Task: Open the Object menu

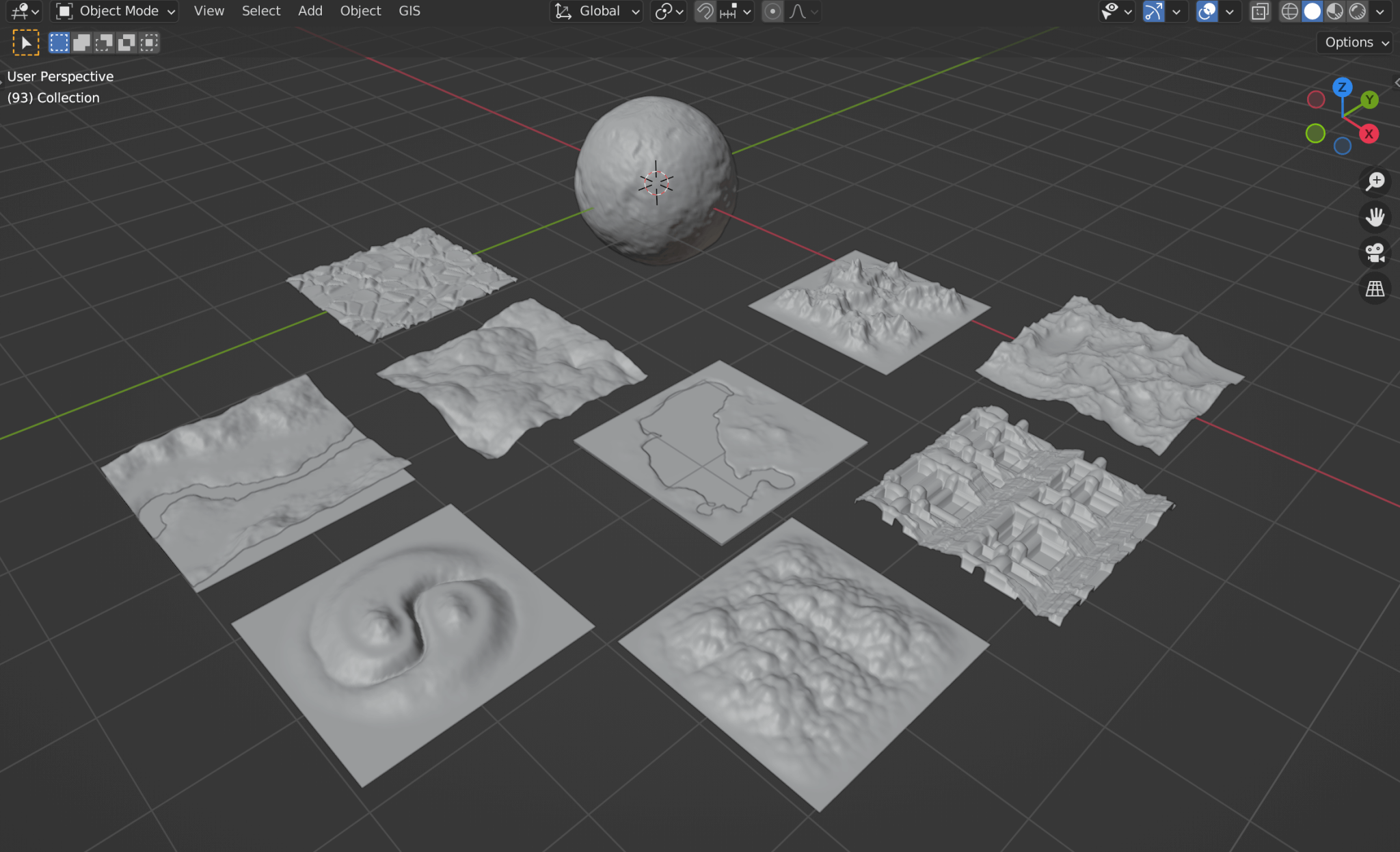Action: point(360,12)
